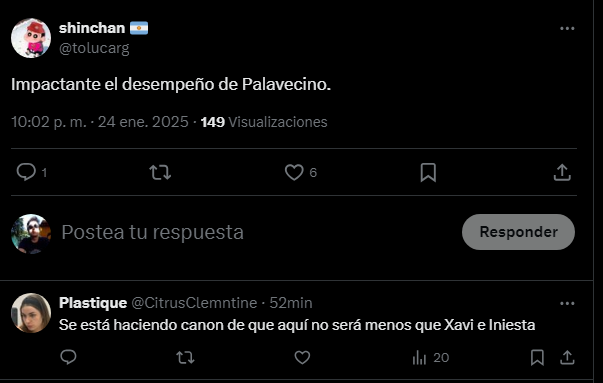Screen dimensions: 603x383
Task: Open more options on shinchan's post
Action: pyautogui.click(x=567, y=28)
